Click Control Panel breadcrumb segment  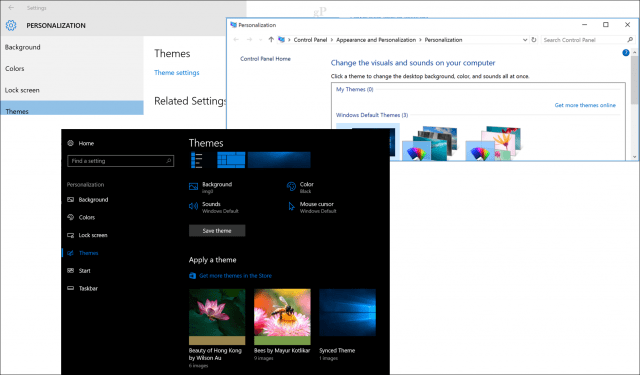pyautogui.click(x=310, y=40)
